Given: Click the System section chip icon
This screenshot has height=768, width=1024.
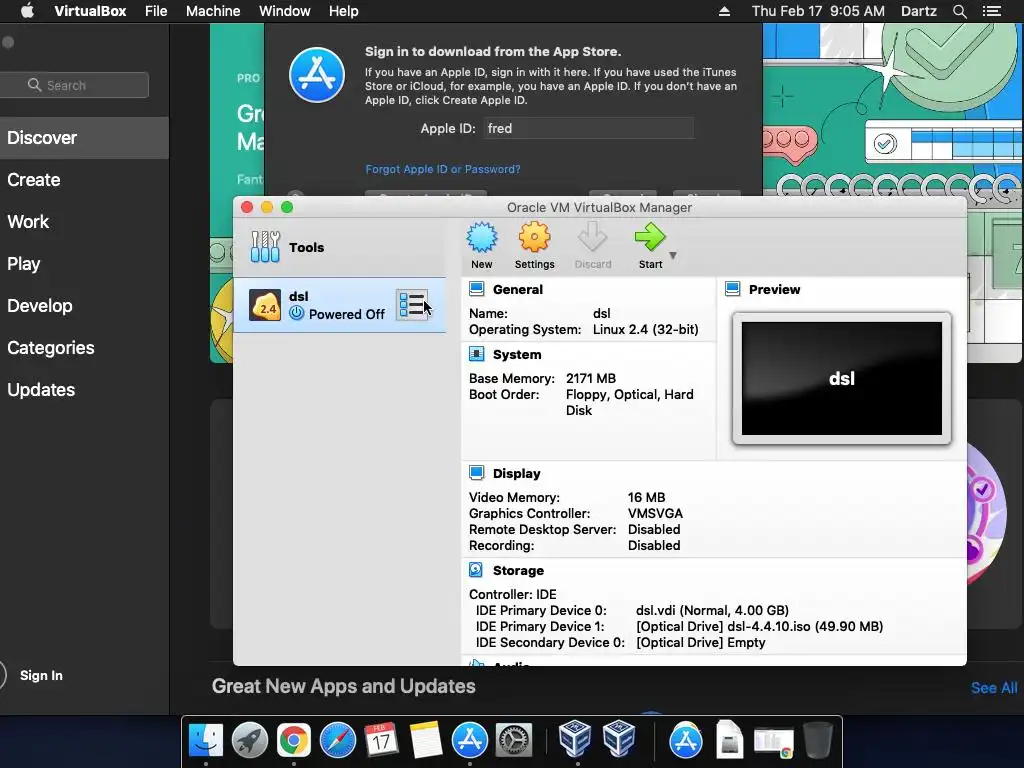Looking at the screenshot, I should click(x=477, y=354).
